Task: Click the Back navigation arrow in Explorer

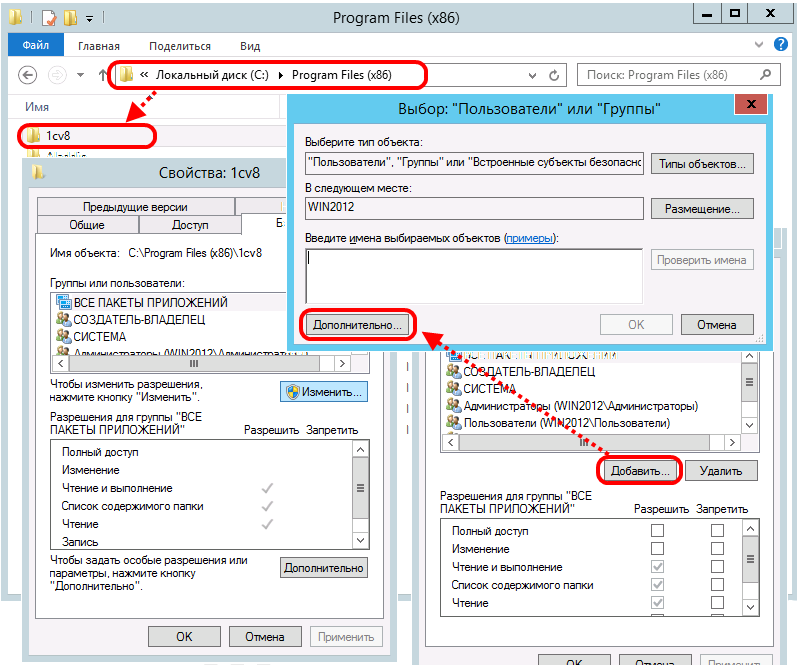Action: 28,75
